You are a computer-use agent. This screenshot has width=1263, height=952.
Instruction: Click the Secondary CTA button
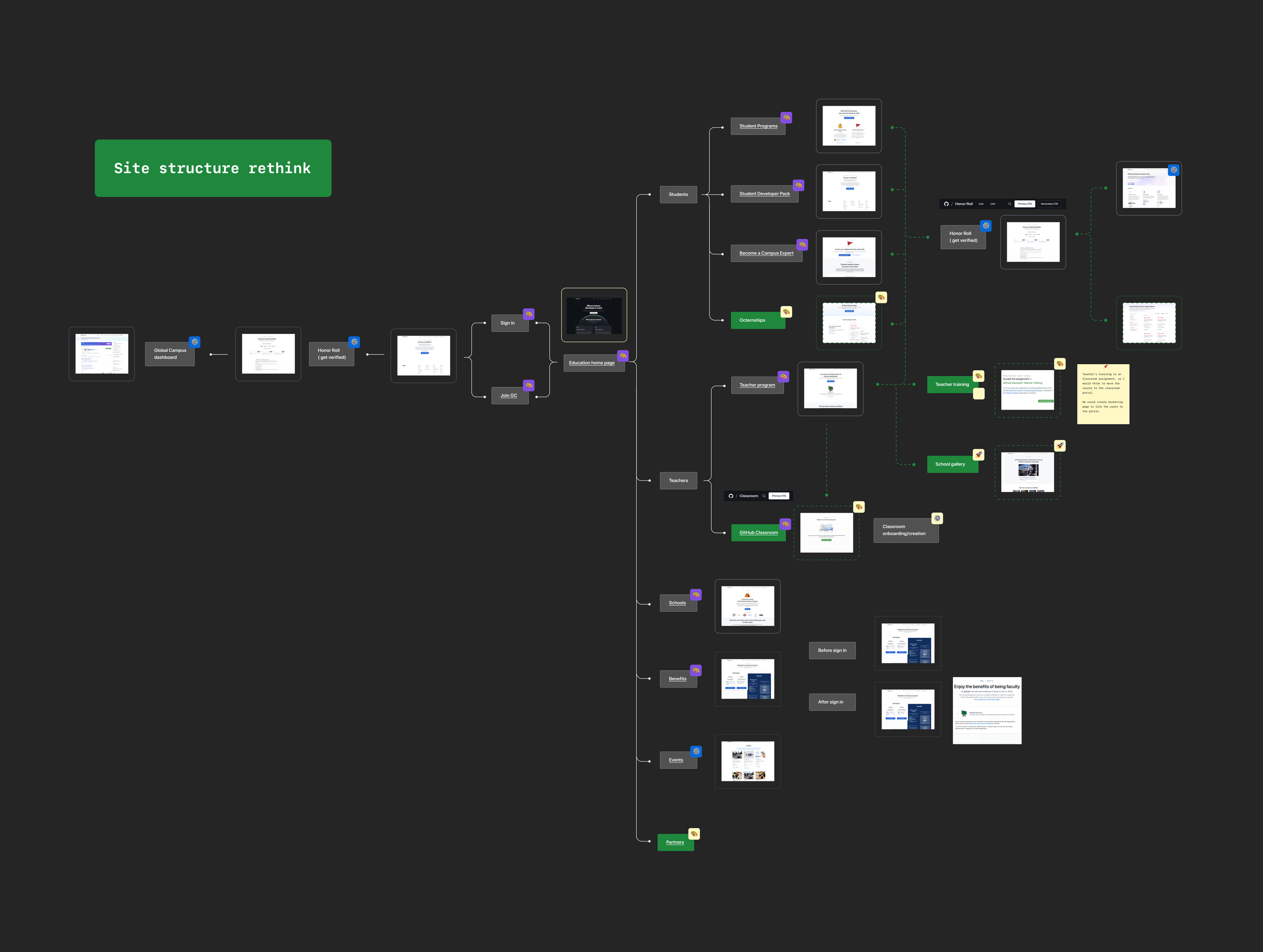click(1049, 204)
